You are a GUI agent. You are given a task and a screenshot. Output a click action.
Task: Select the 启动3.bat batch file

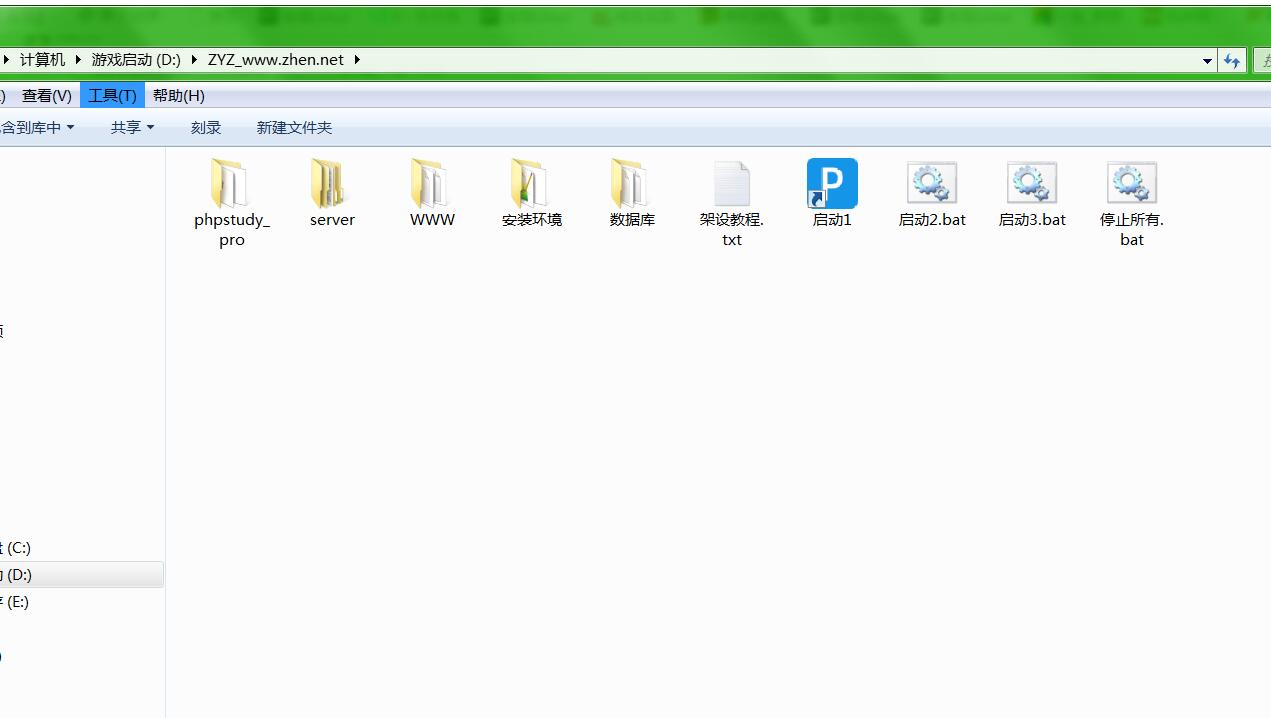click(x=1031, y=185)
